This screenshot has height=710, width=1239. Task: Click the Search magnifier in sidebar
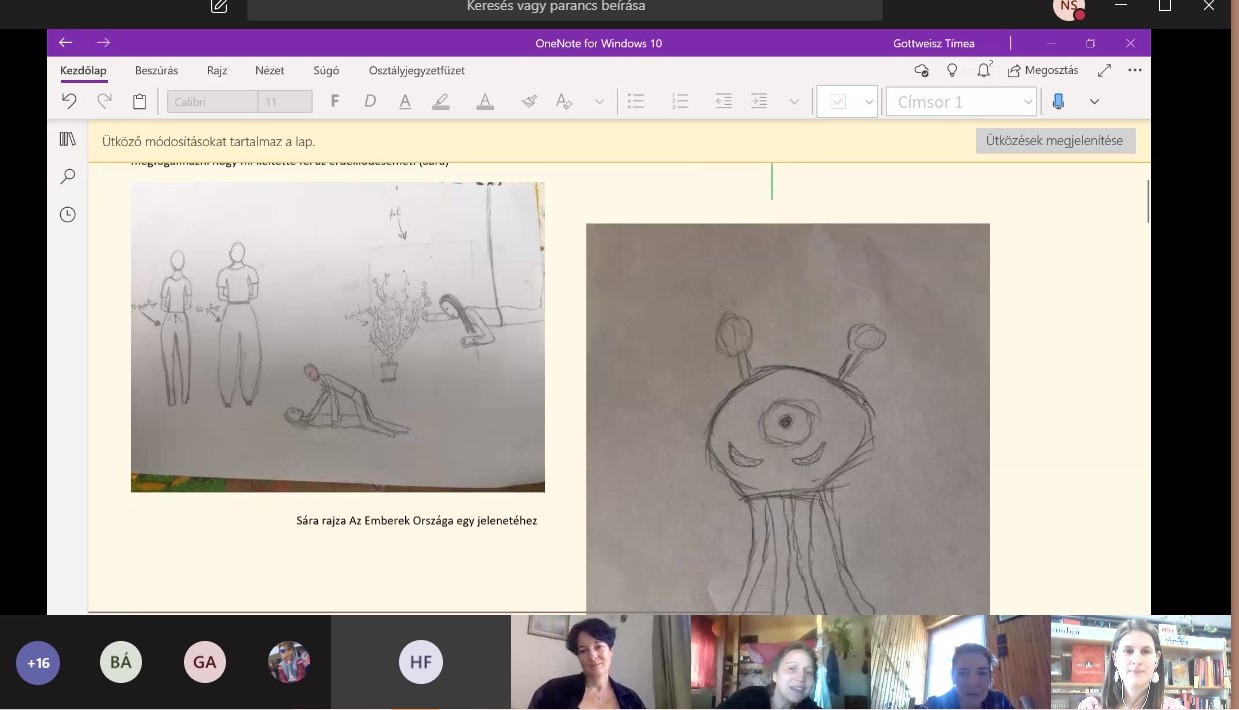coord(68,176)
